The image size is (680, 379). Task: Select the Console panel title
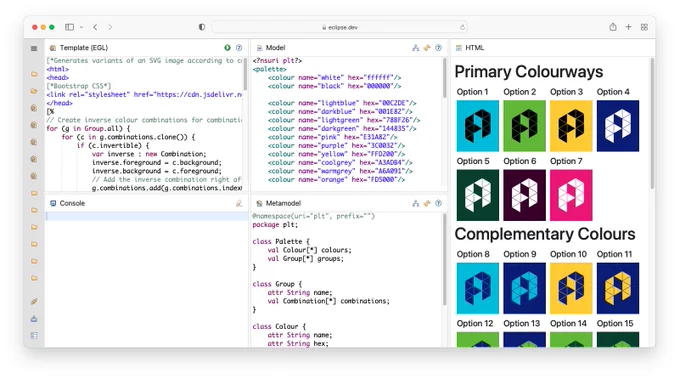(x=72, y=203)
